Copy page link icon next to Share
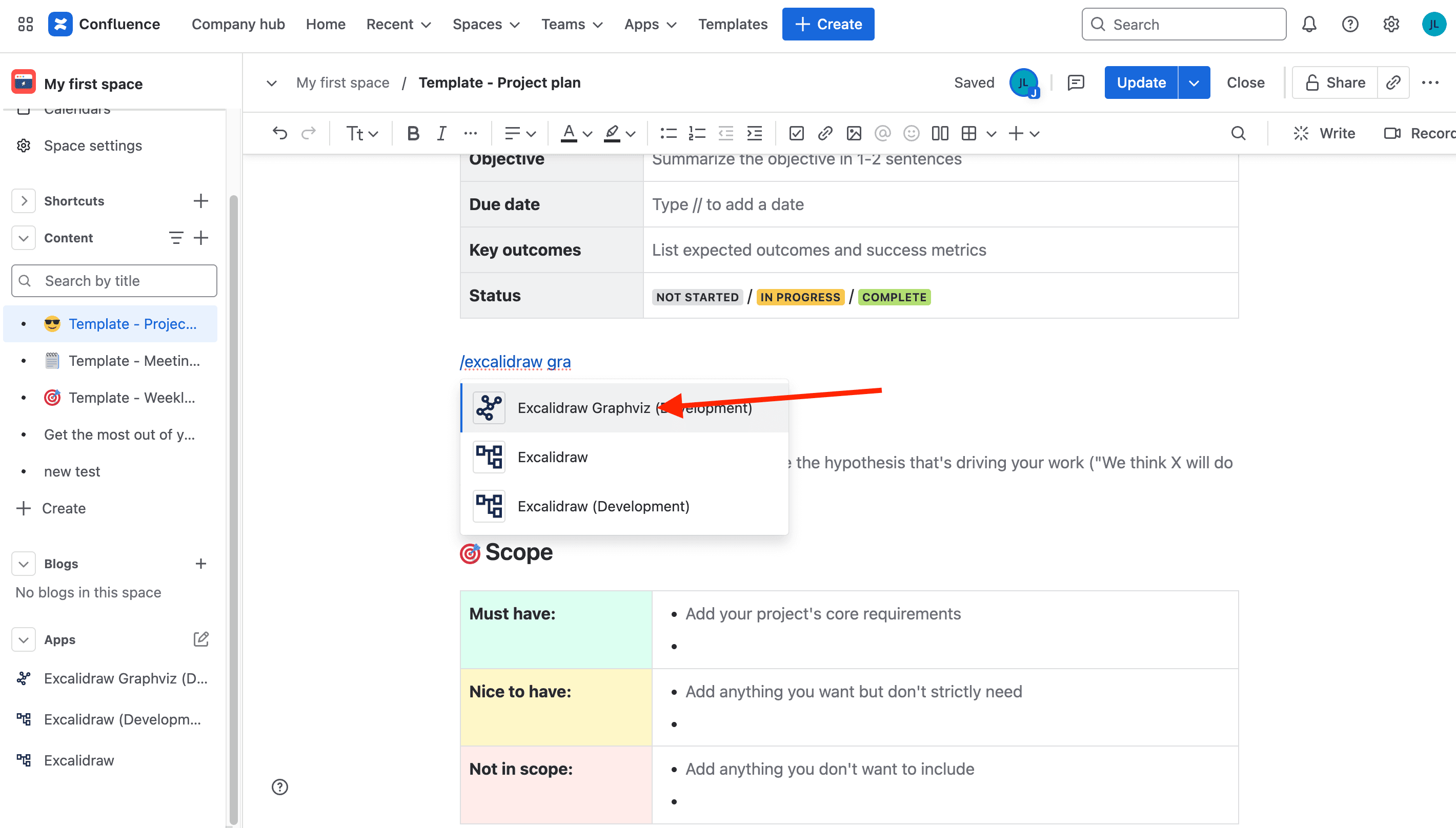The height and width of the screenshot is (828, 1456). [x=1392, y=82]
